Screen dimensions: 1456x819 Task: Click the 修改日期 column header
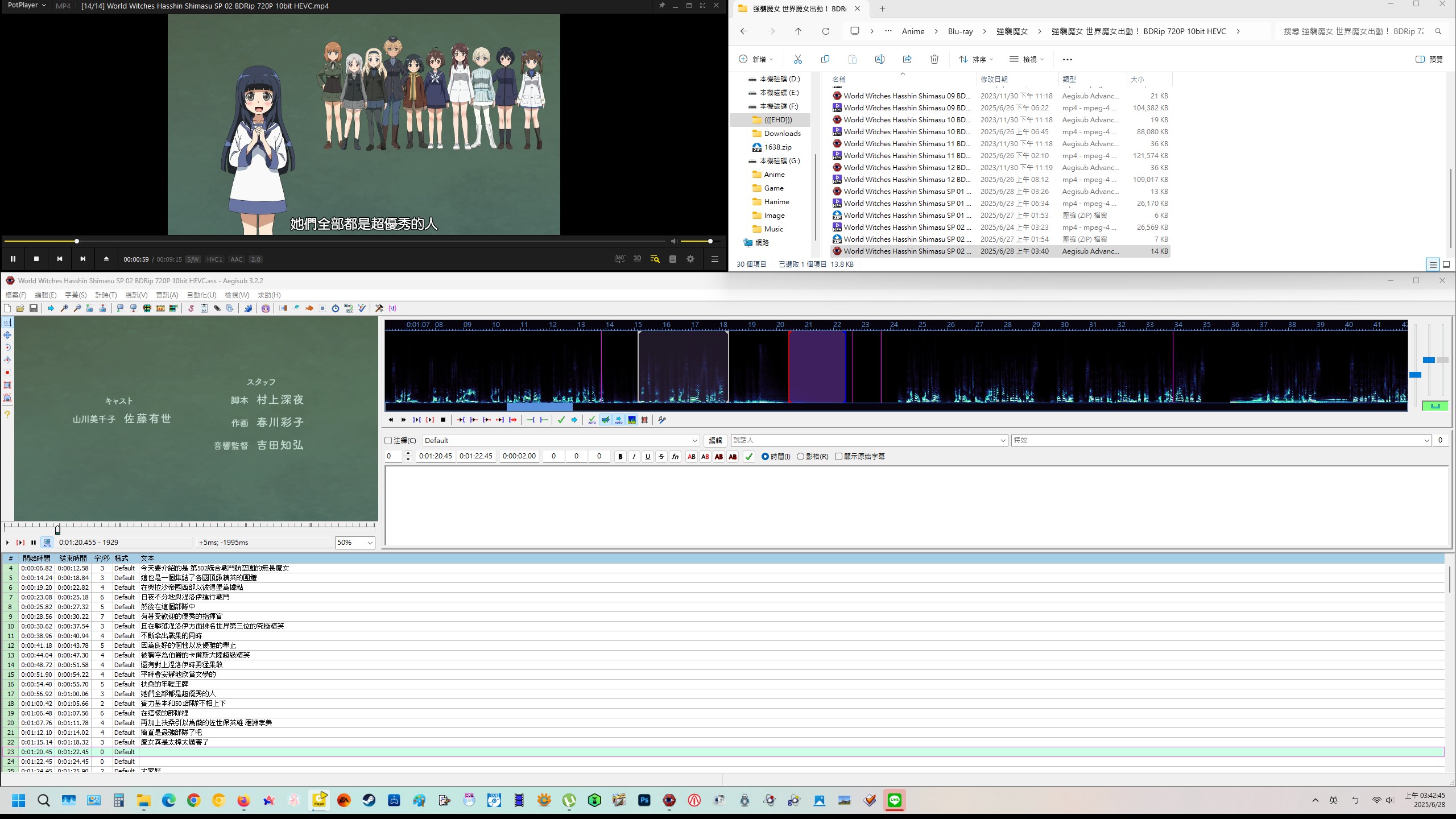[994, 79]
